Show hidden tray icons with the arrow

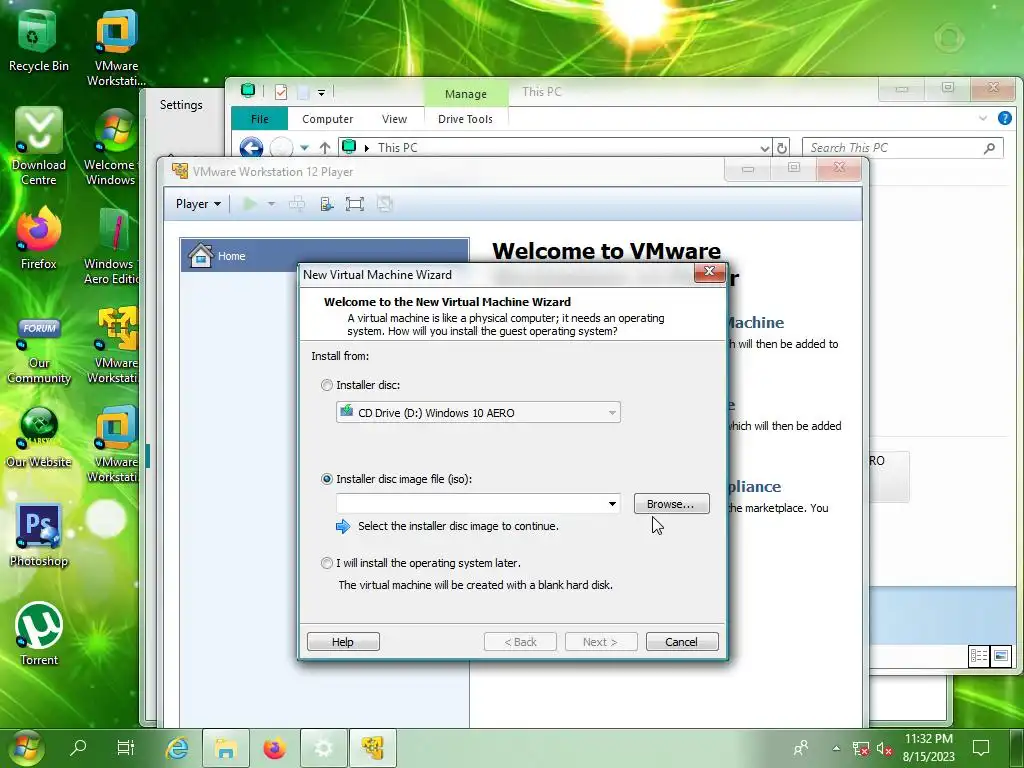pos(836,748)
